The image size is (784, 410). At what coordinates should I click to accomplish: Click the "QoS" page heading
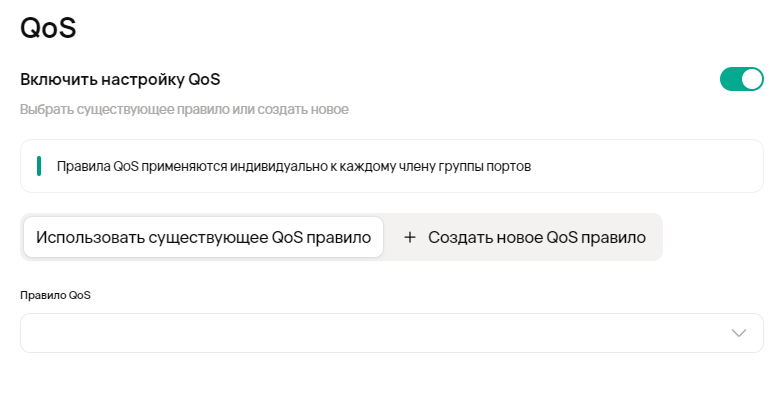tap(48, 27)
